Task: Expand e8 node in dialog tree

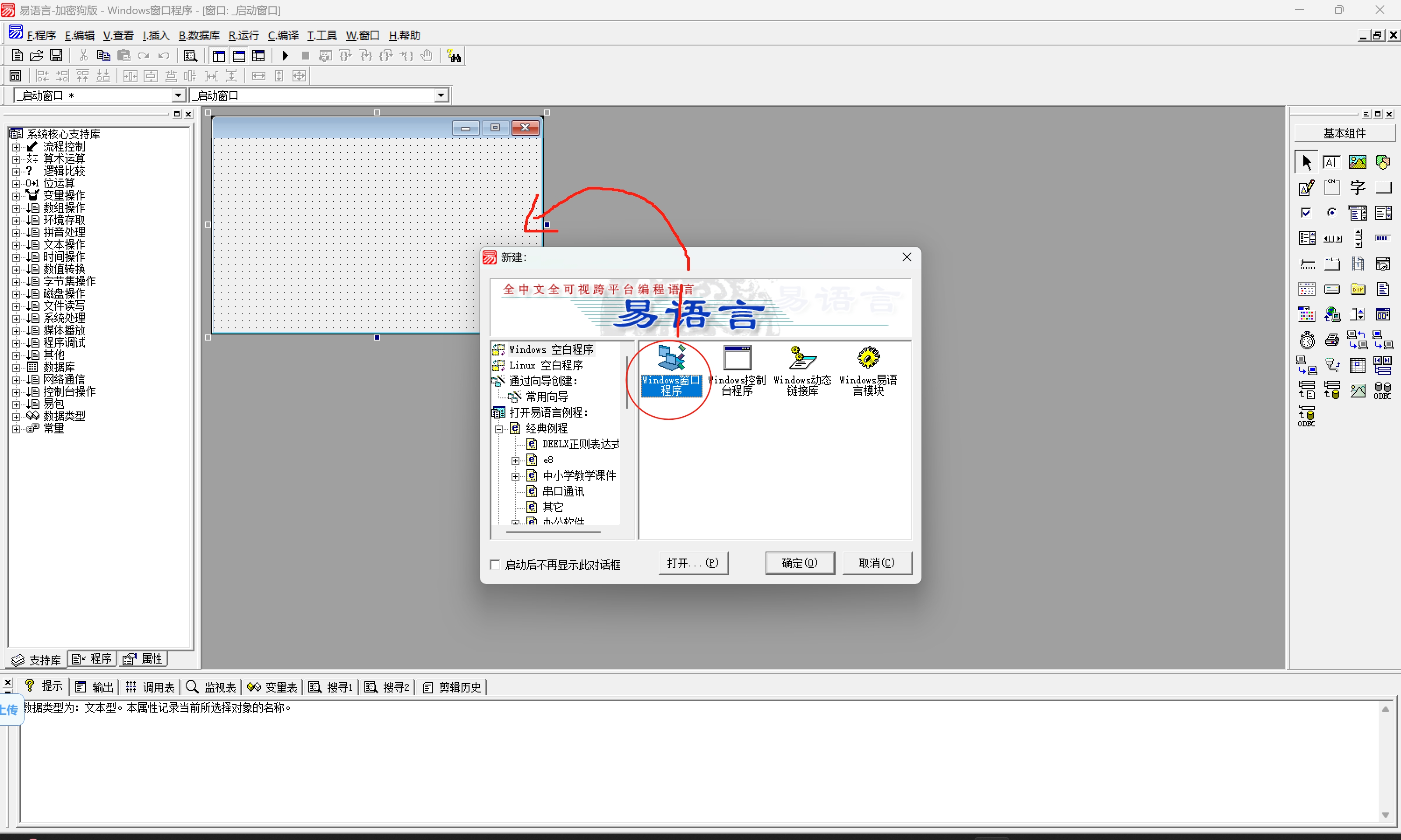Action: [x=515, y=460]
